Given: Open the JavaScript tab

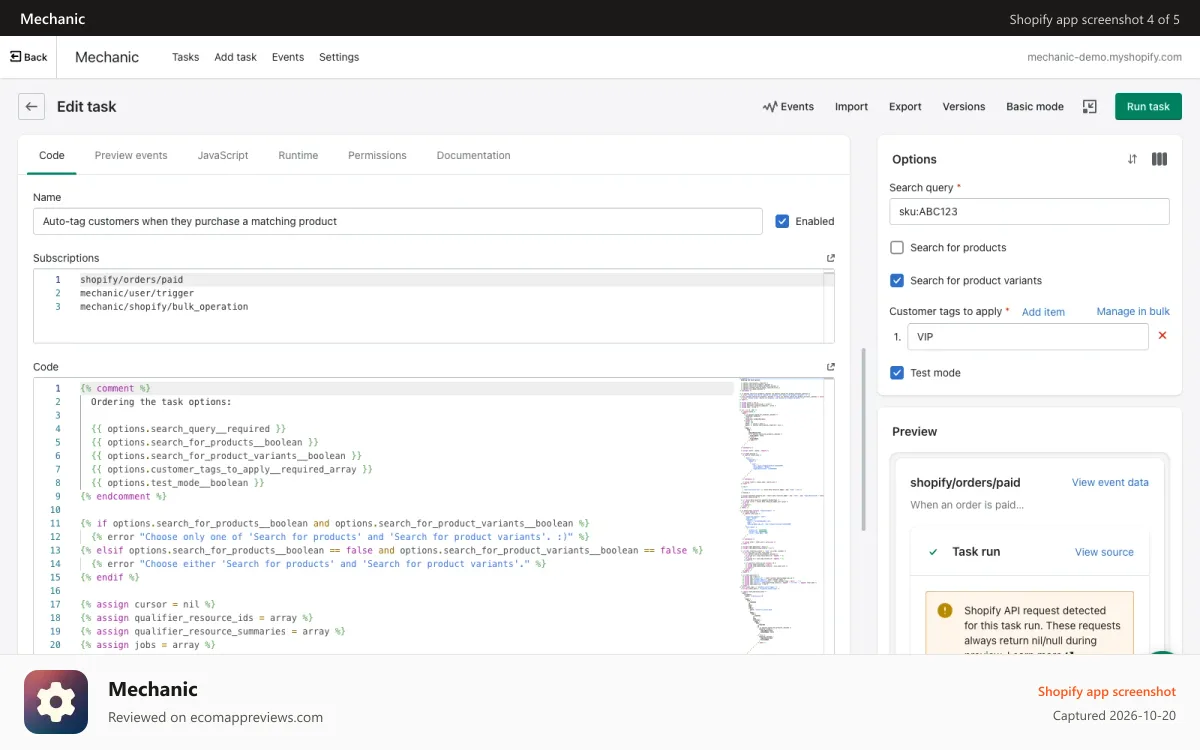Looking at the screenshot, I should pyautogui.click(x=223, y=155).
